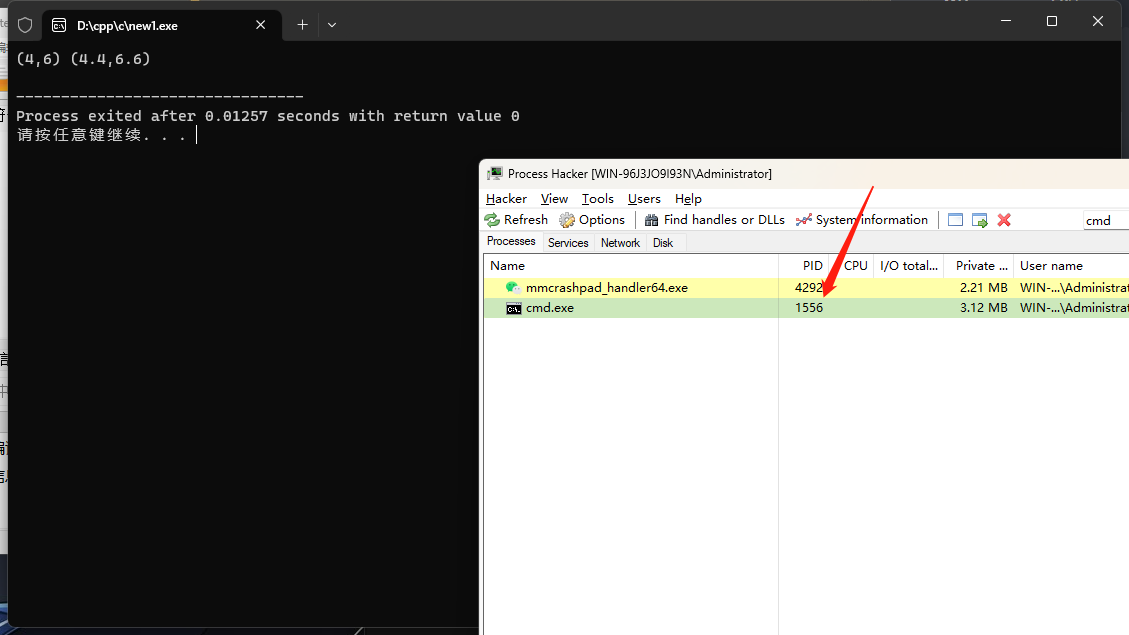Click the Refresh toolbar button

516,220
